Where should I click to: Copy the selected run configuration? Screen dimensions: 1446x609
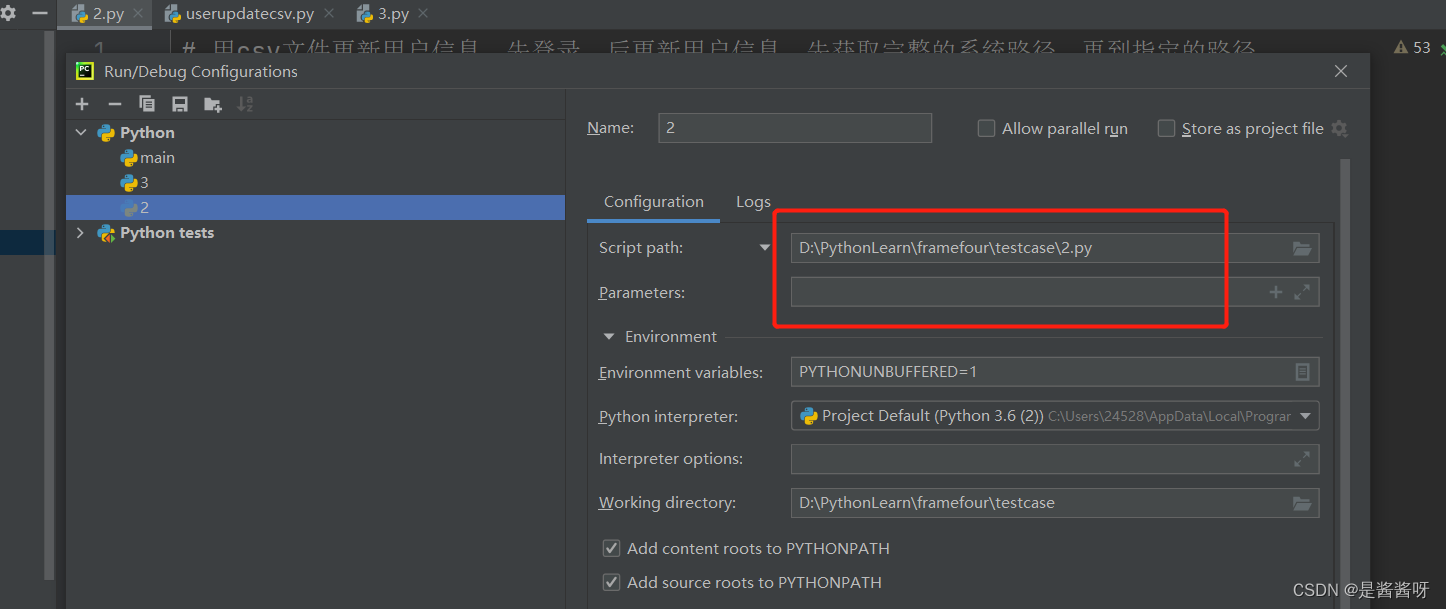coord(147,104)
